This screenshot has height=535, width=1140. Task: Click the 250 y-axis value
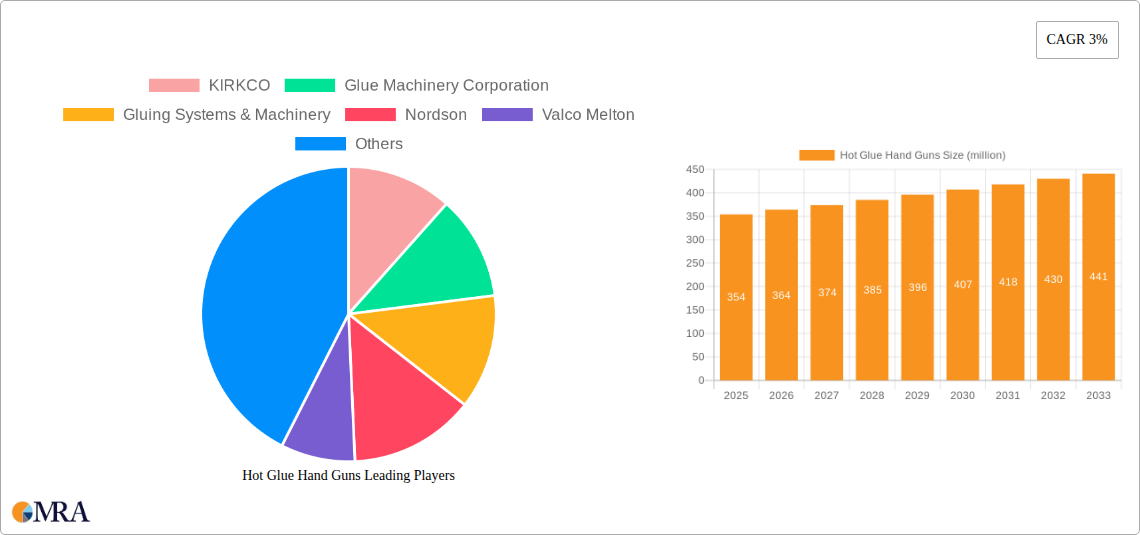(x=695, y=263)
